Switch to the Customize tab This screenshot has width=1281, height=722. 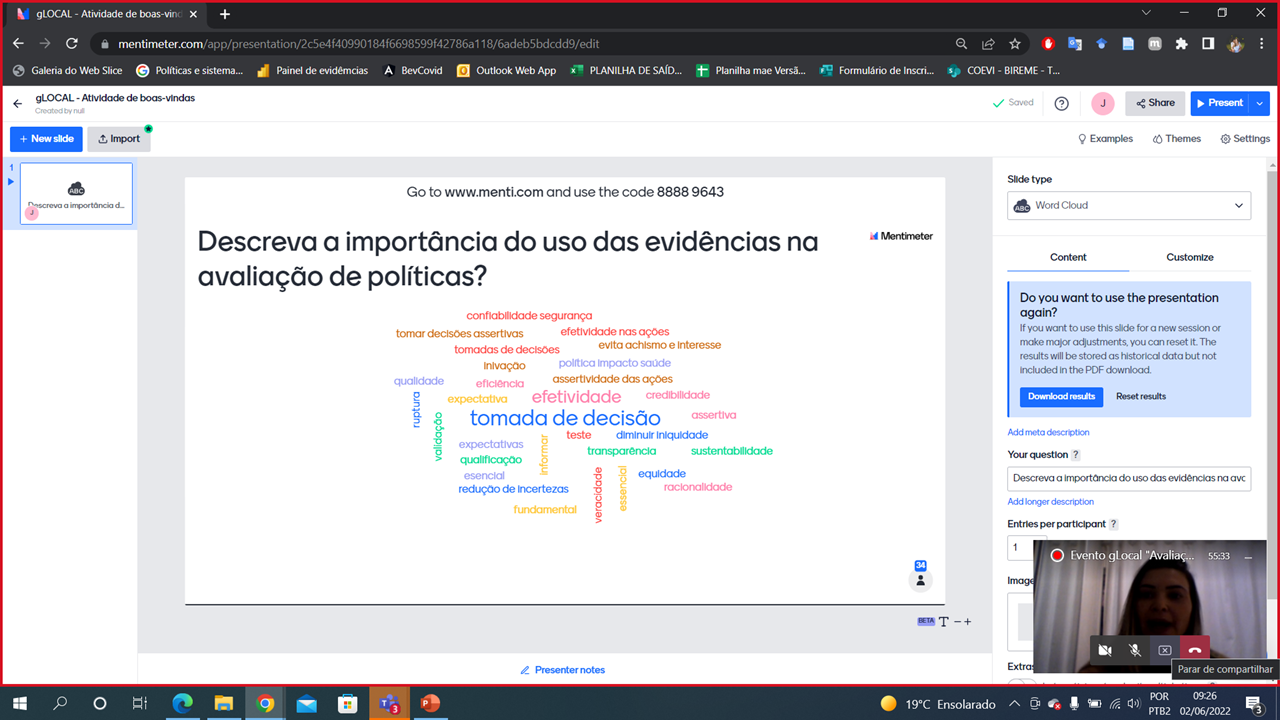1190,257
